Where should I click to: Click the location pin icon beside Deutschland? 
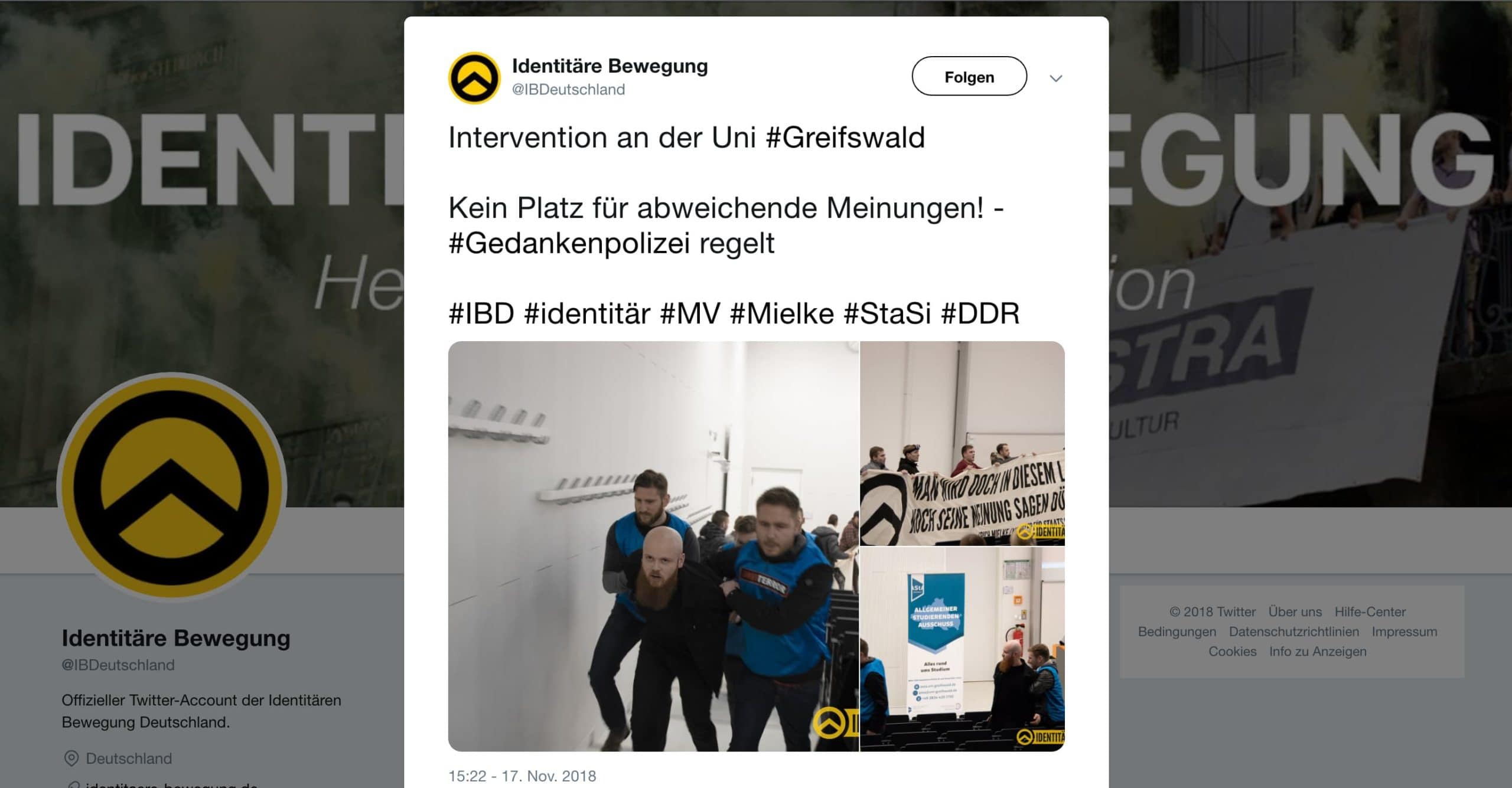71,758
